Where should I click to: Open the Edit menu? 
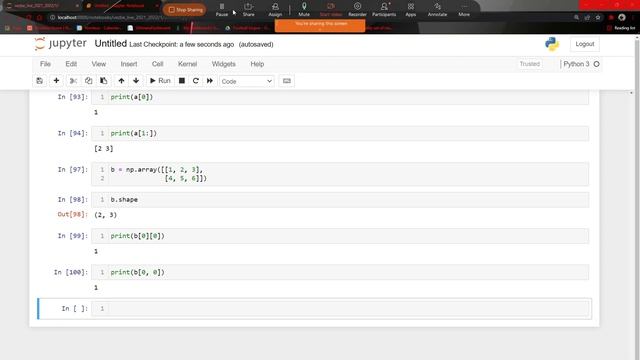(x=71, y=64)
